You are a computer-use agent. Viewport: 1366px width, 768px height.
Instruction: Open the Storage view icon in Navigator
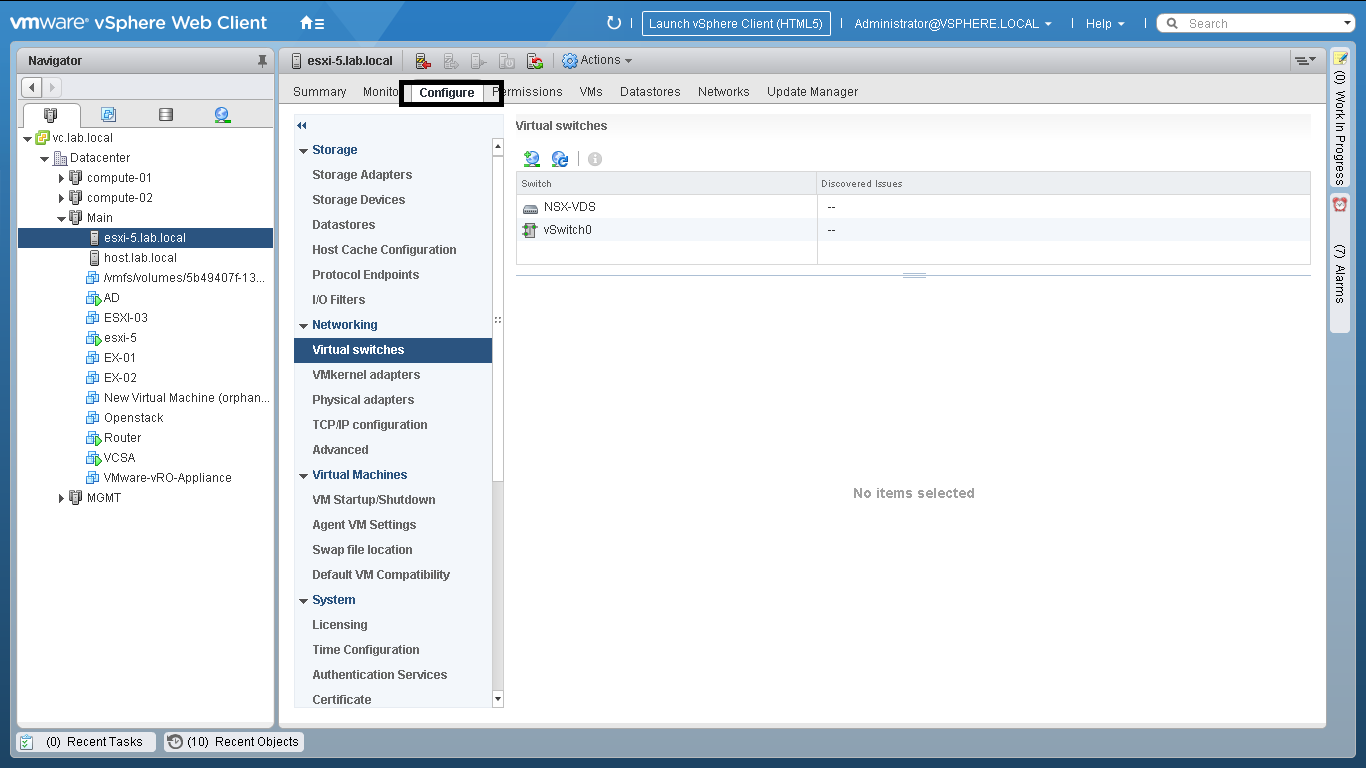(166, 115)
